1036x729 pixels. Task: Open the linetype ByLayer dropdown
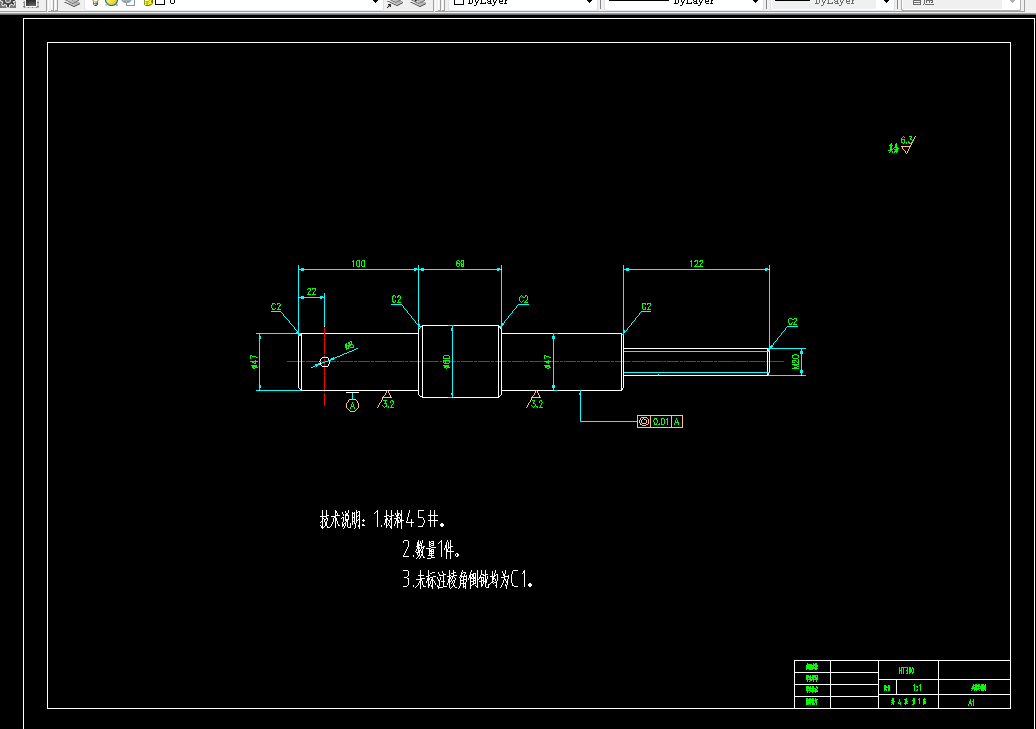(683, 3)
